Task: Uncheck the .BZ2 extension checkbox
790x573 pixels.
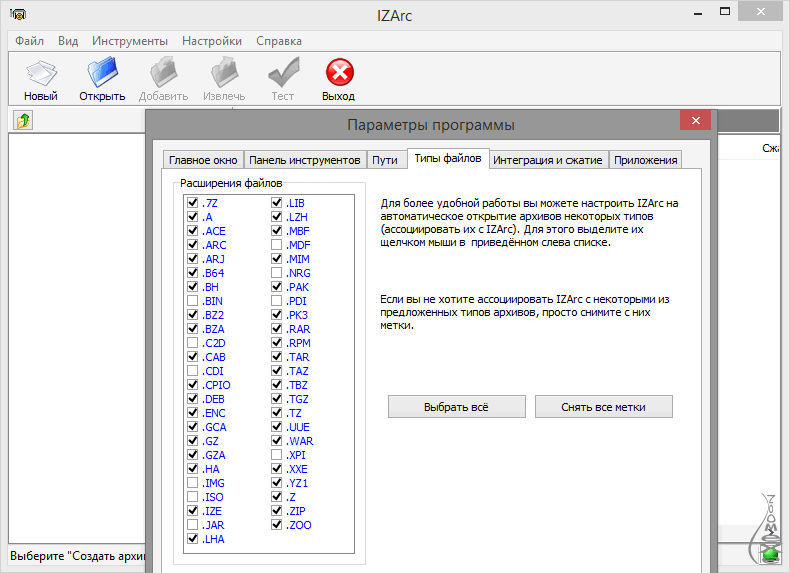Action: point(192,315)
